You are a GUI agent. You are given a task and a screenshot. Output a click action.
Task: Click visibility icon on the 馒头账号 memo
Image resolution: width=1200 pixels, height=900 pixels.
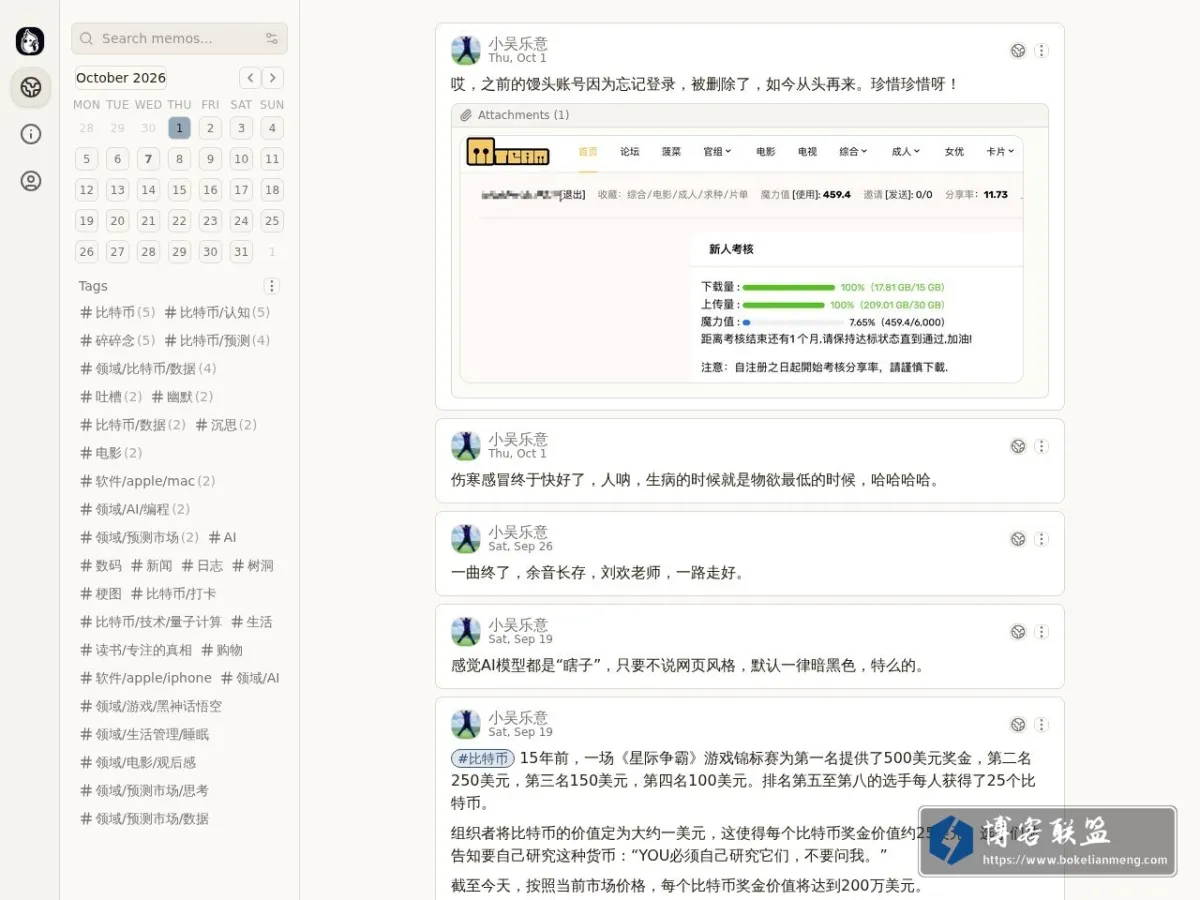pyautogui.click(x=1018, y=51)
